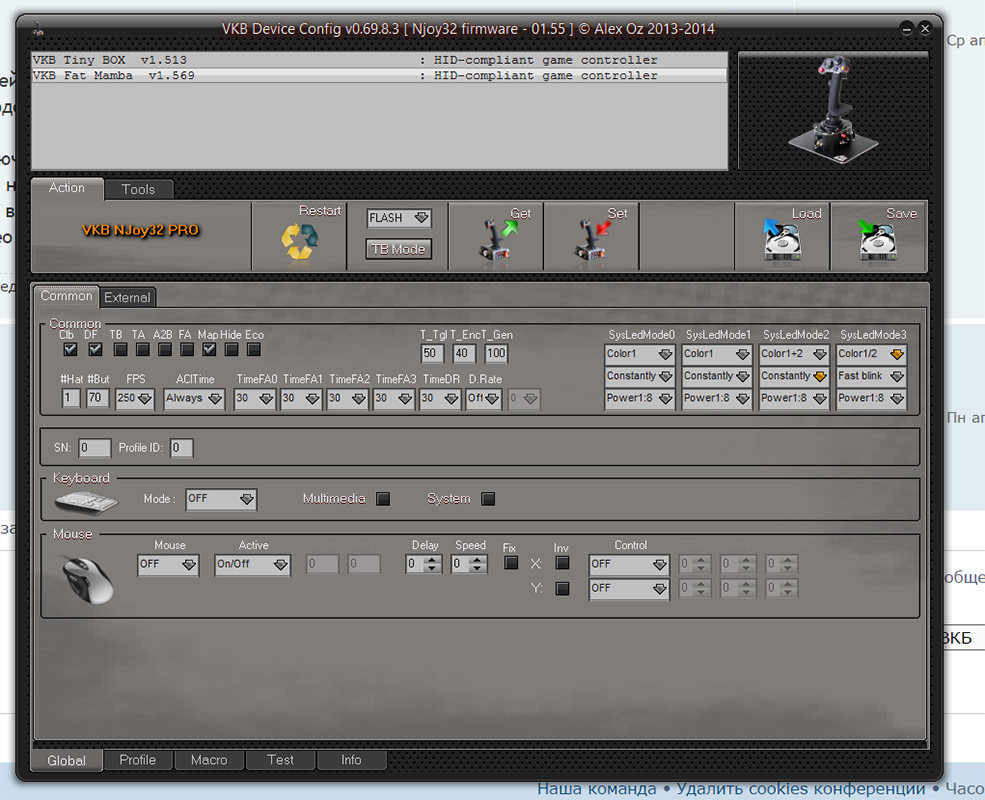Enable the FA checkbox
The width and height of the screenshot is (985, 800).
[x=187, y=349]
